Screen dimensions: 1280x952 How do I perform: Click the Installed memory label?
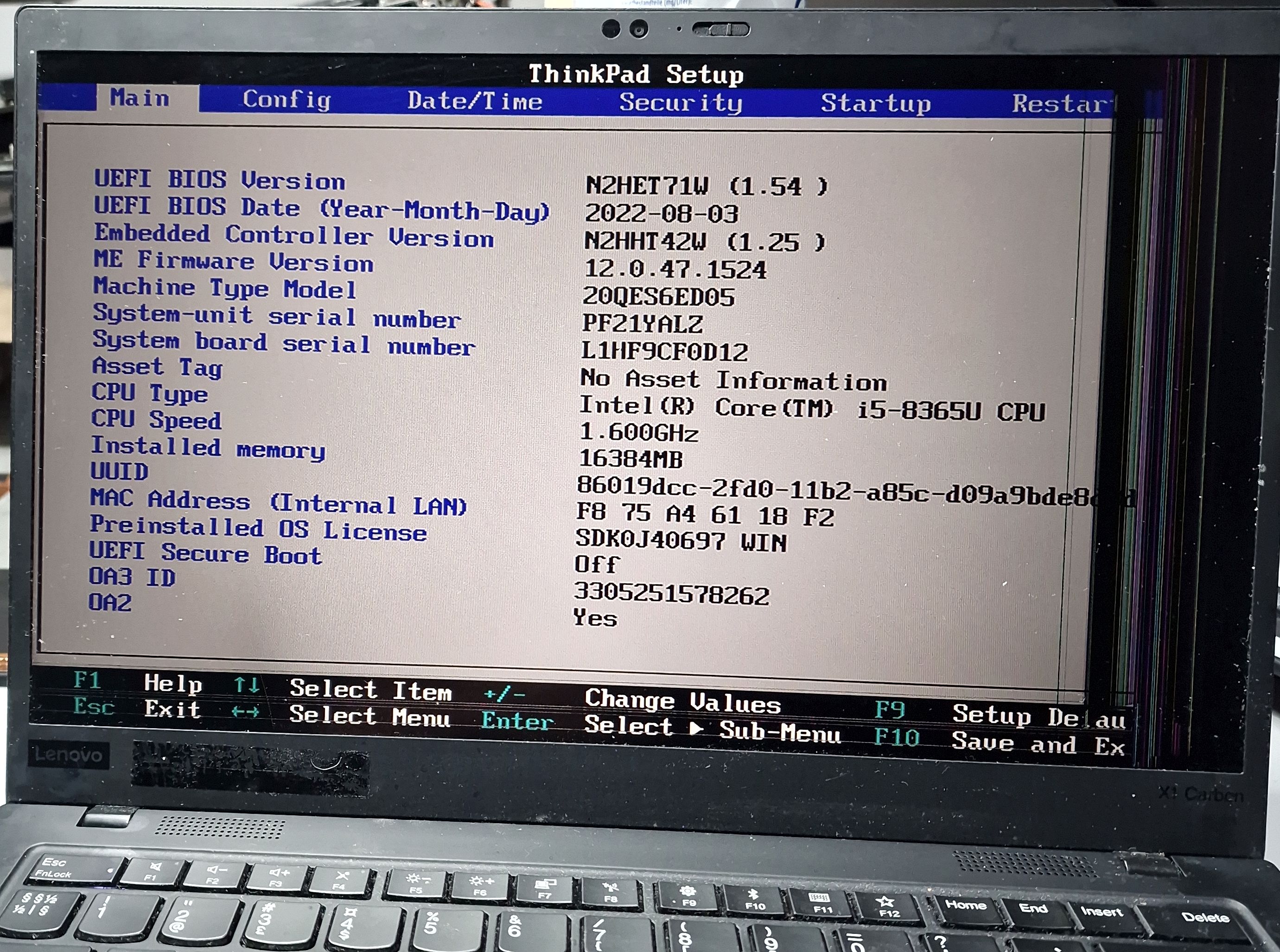tap(208, 448)
